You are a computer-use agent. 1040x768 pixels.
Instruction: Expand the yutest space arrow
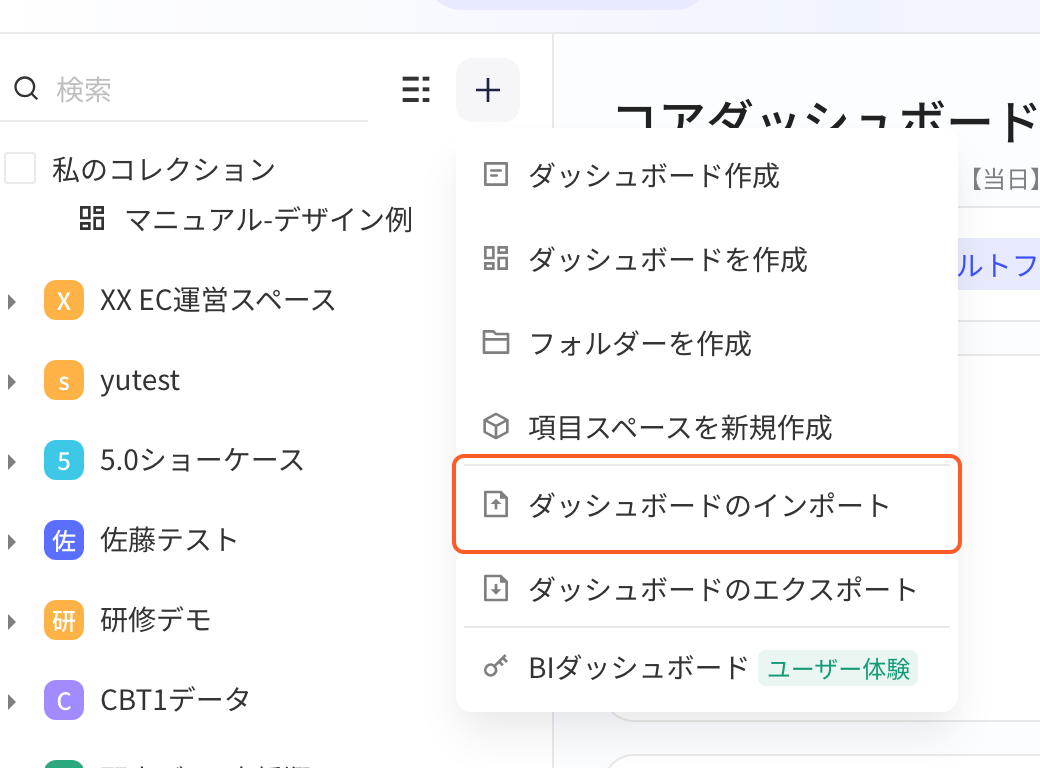tap(11, 381)
